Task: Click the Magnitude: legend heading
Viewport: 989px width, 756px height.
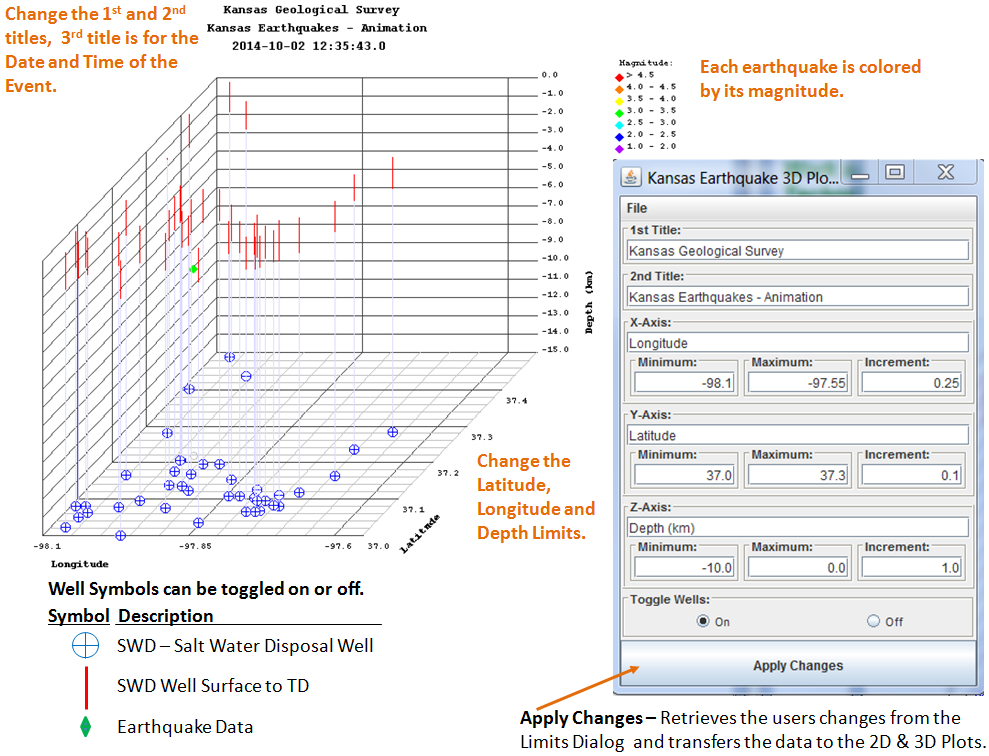Action: tap(646, 63)
